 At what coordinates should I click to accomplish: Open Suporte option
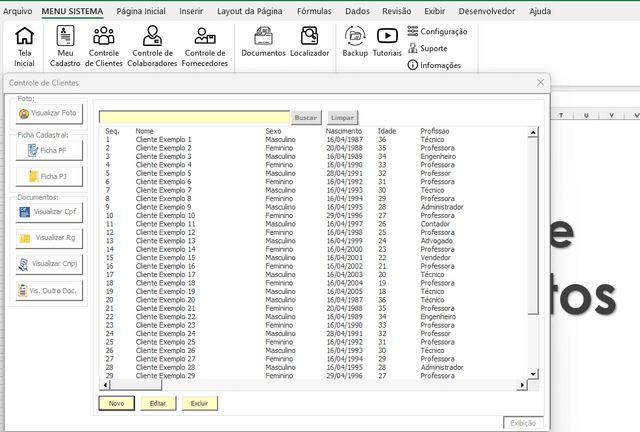click(428, 48)
